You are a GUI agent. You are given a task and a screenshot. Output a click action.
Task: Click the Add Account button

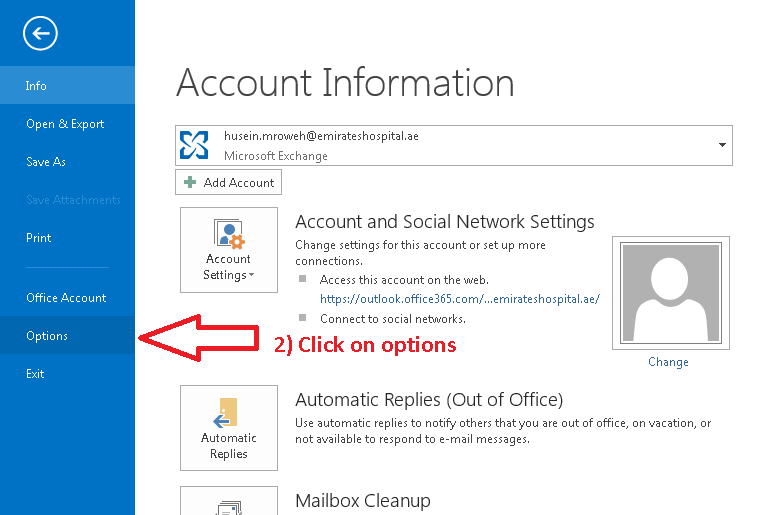(x=228, y=182)
